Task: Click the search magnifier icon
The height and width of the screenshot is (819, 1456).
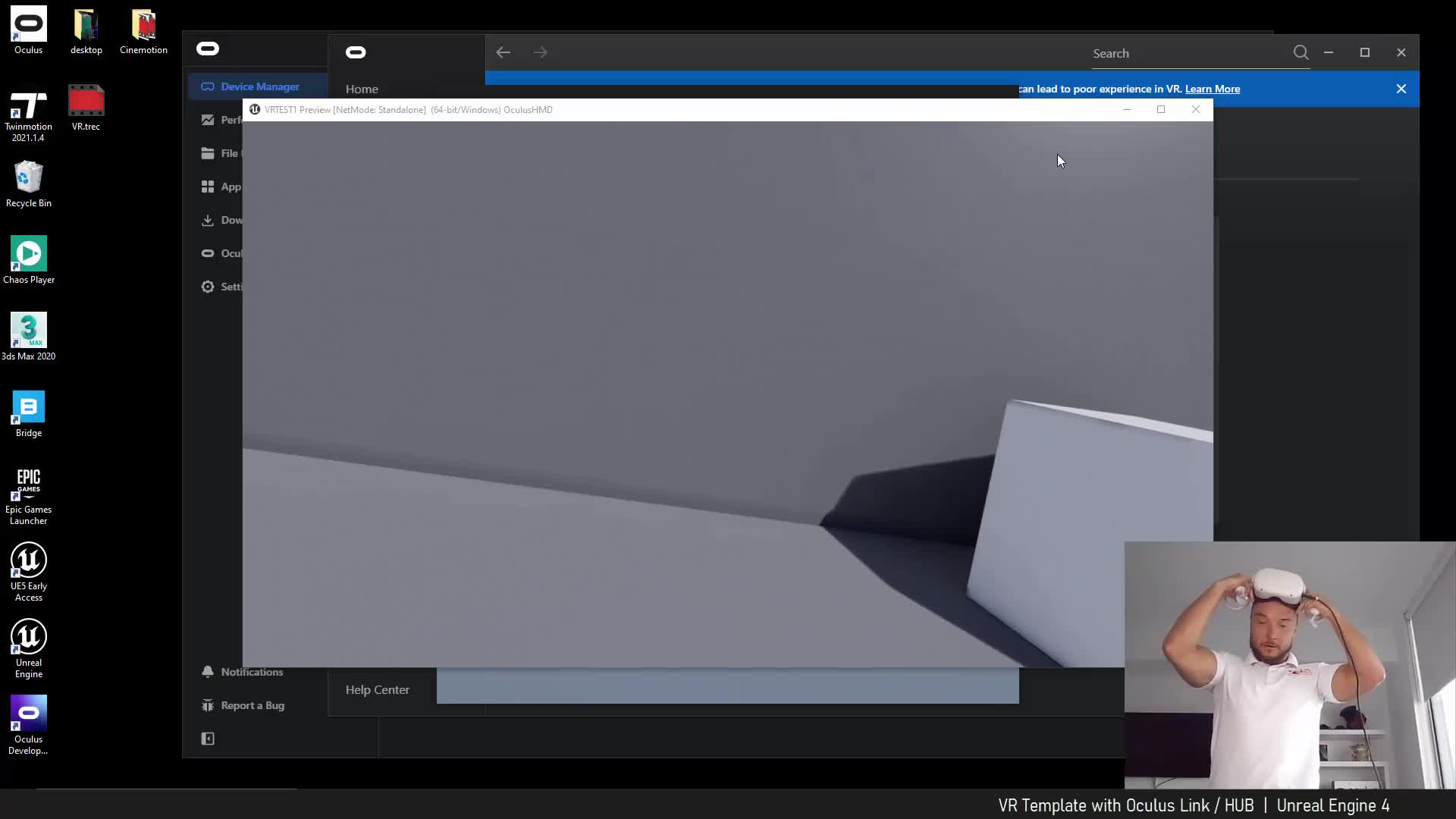Action: coord(1301,52)
